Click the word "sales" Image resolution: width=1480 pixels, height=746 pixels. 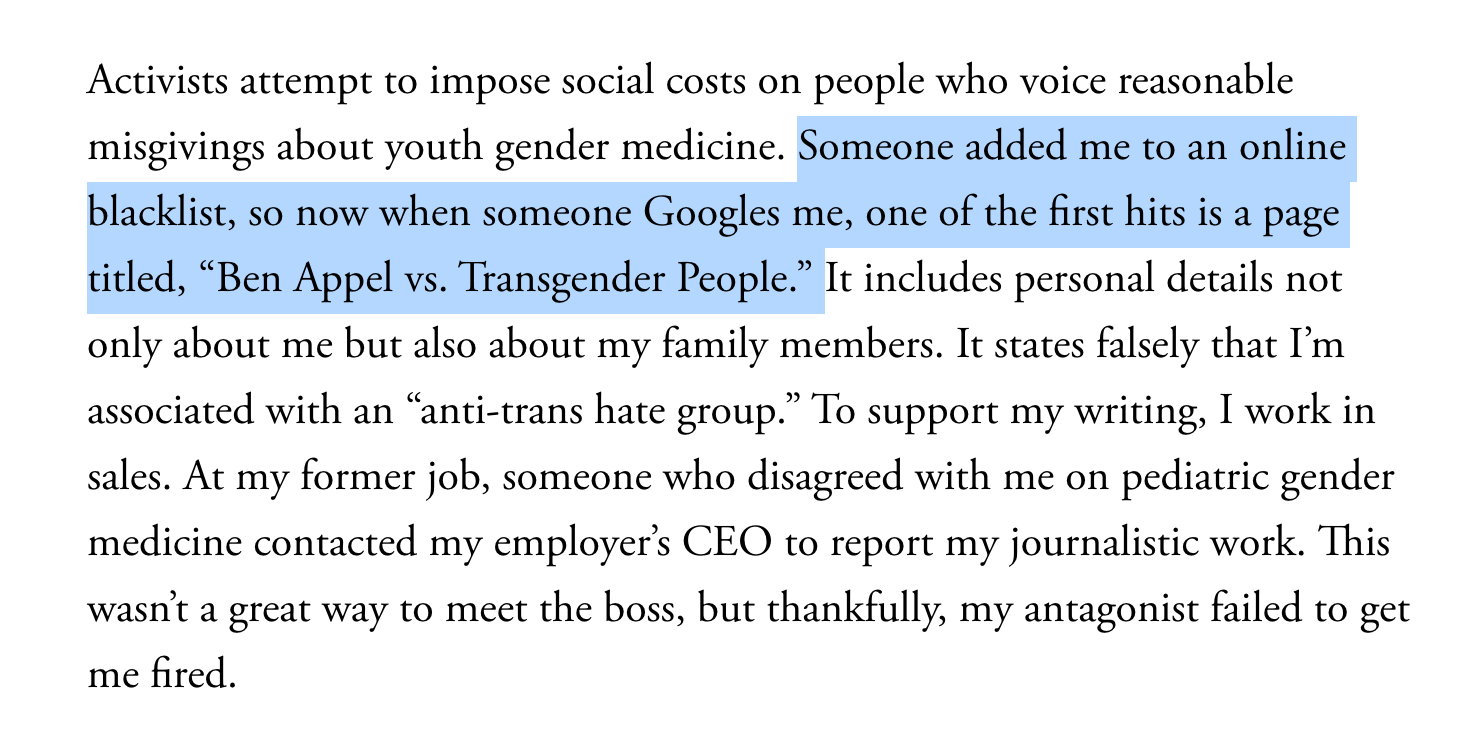(x=128, y=478)
